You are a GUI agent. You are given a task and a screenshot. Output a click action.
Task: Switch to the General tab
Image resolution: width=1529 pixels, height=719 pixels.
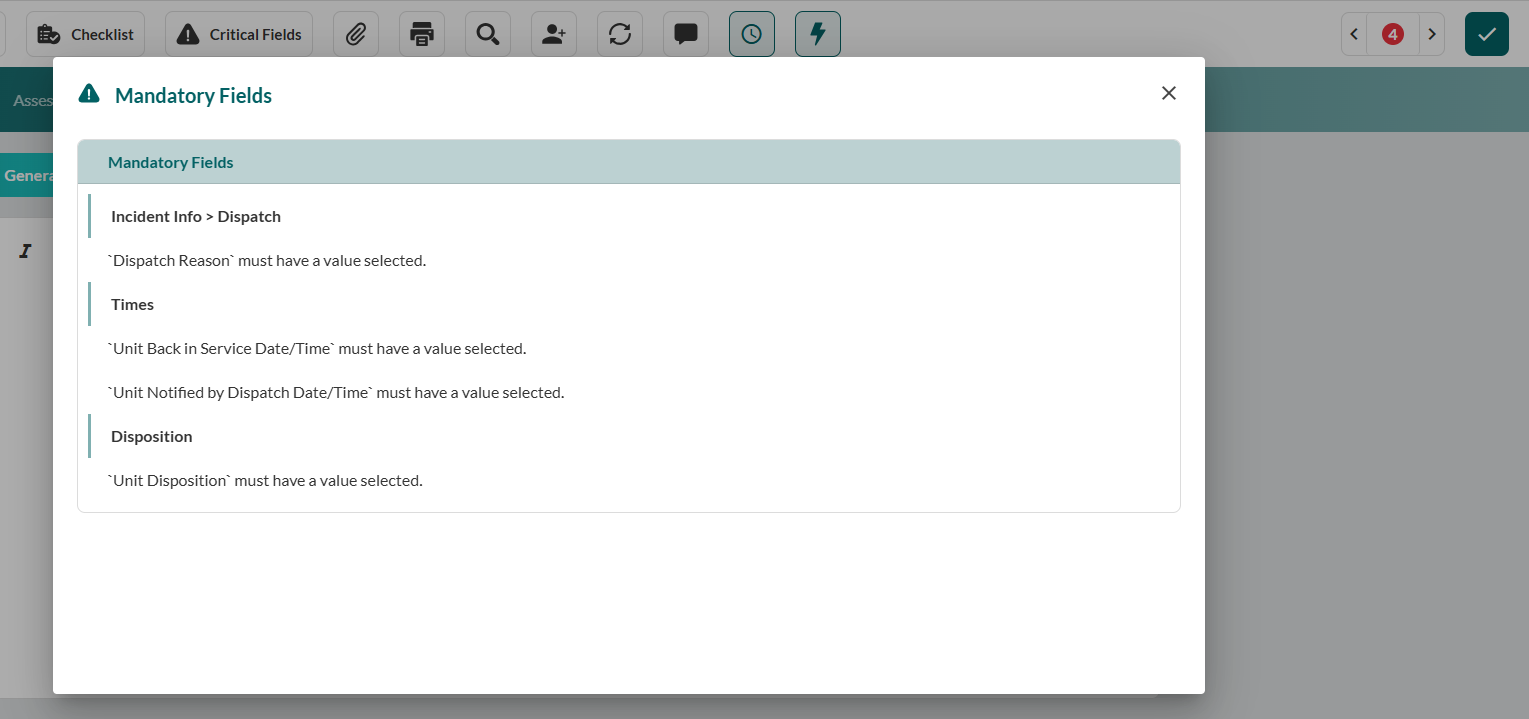coord(30,174)
